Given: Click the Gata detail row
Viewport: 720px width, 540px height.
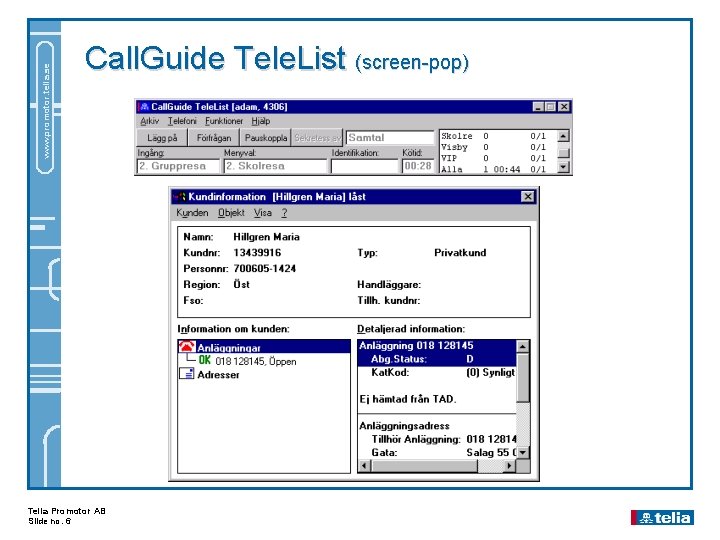Looking at the screenshot, I should 437,453.
